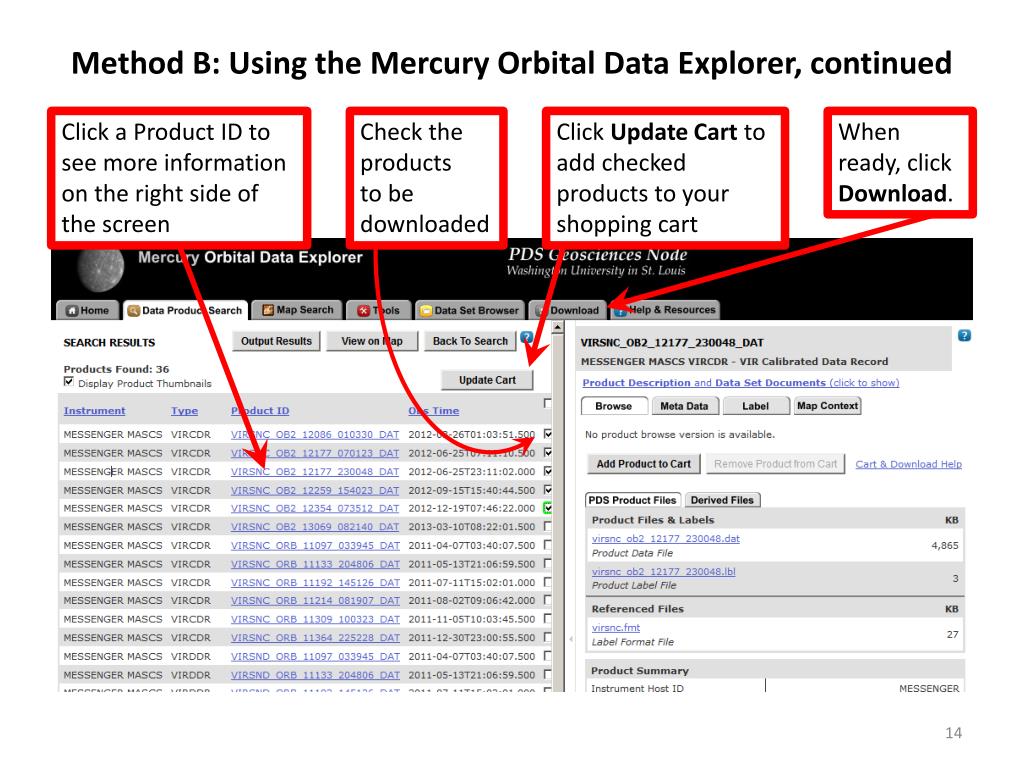Switch to the Map Search tab
This screenshot has width=1024, height=768.
pos(298,310)
